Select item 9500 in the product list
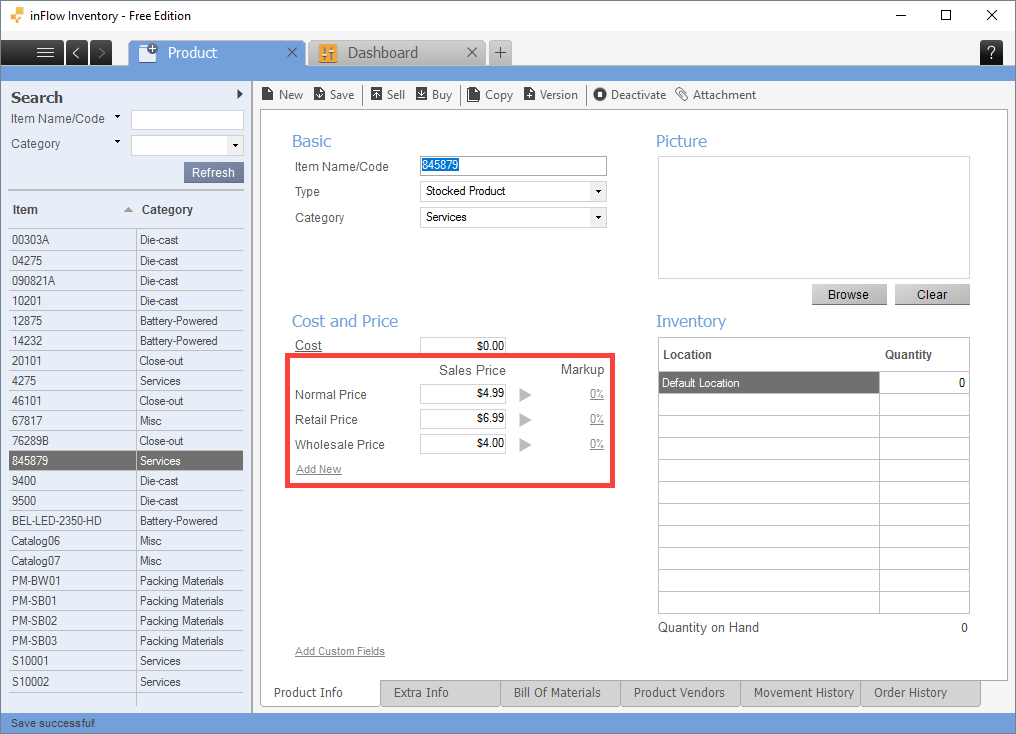 126,501
